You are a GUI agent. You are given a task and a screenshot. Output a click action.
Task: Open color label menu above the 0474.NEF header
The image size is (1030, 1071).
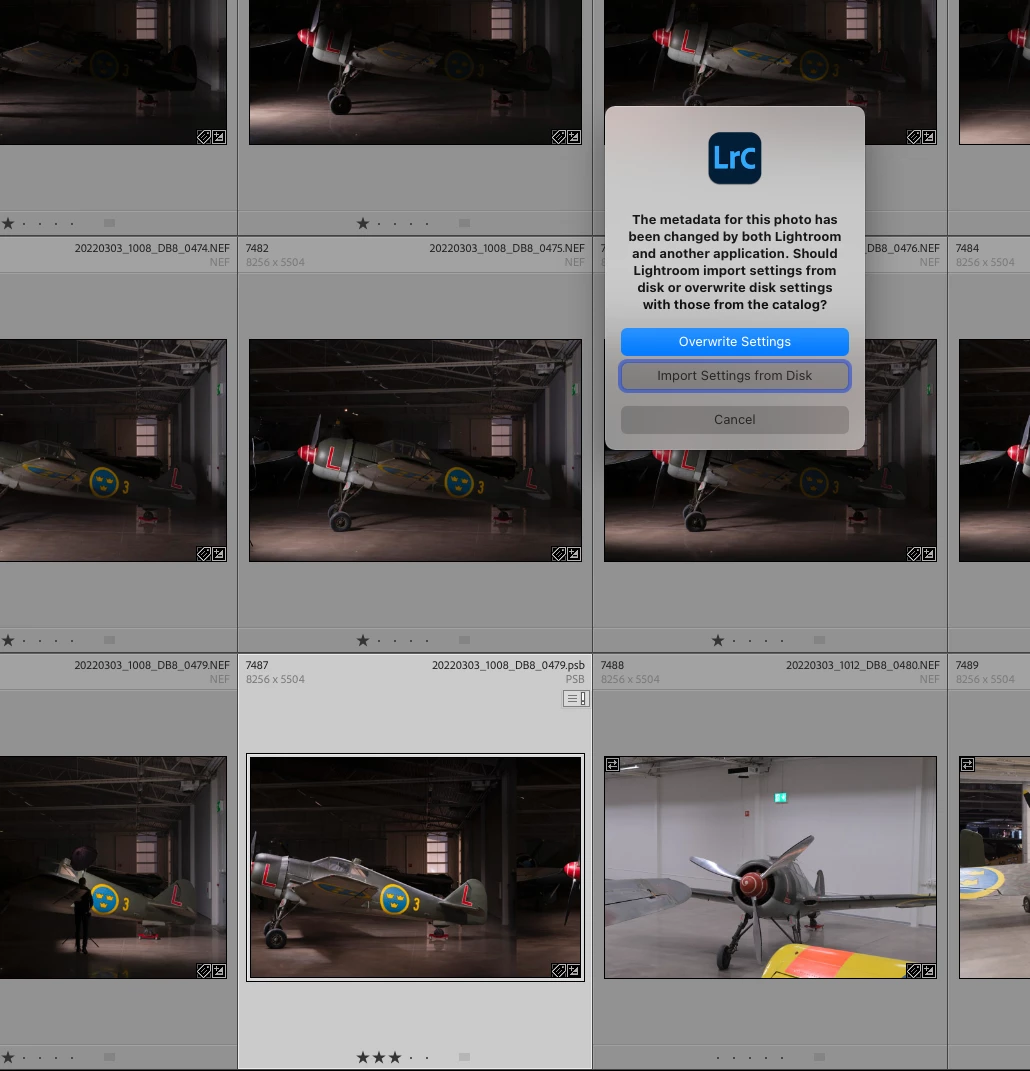click(x=109, y=223)
